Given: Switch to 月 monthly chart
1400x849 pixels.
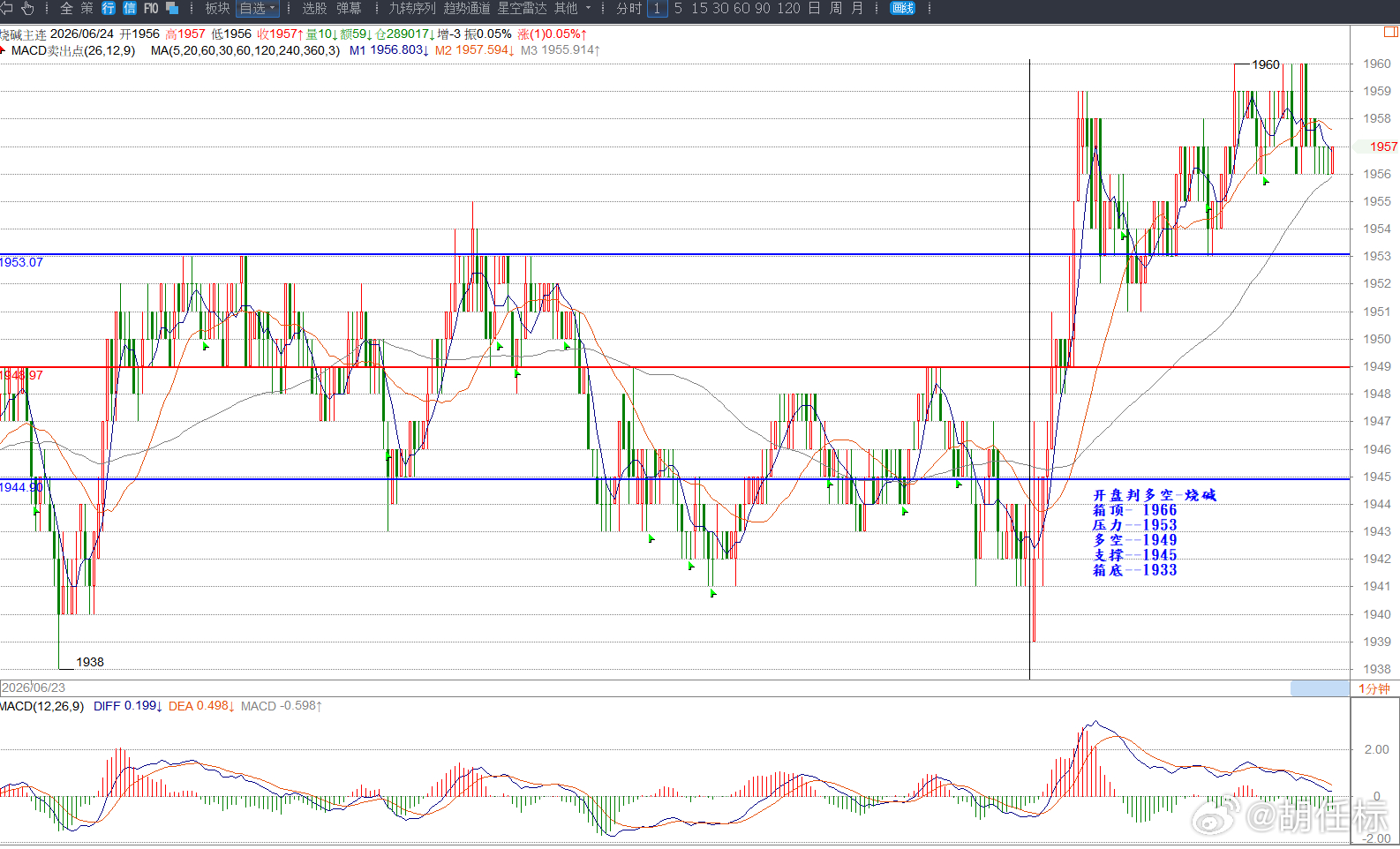Looking at the screenshot, I should pyautogui.click(x=856, y=8).
